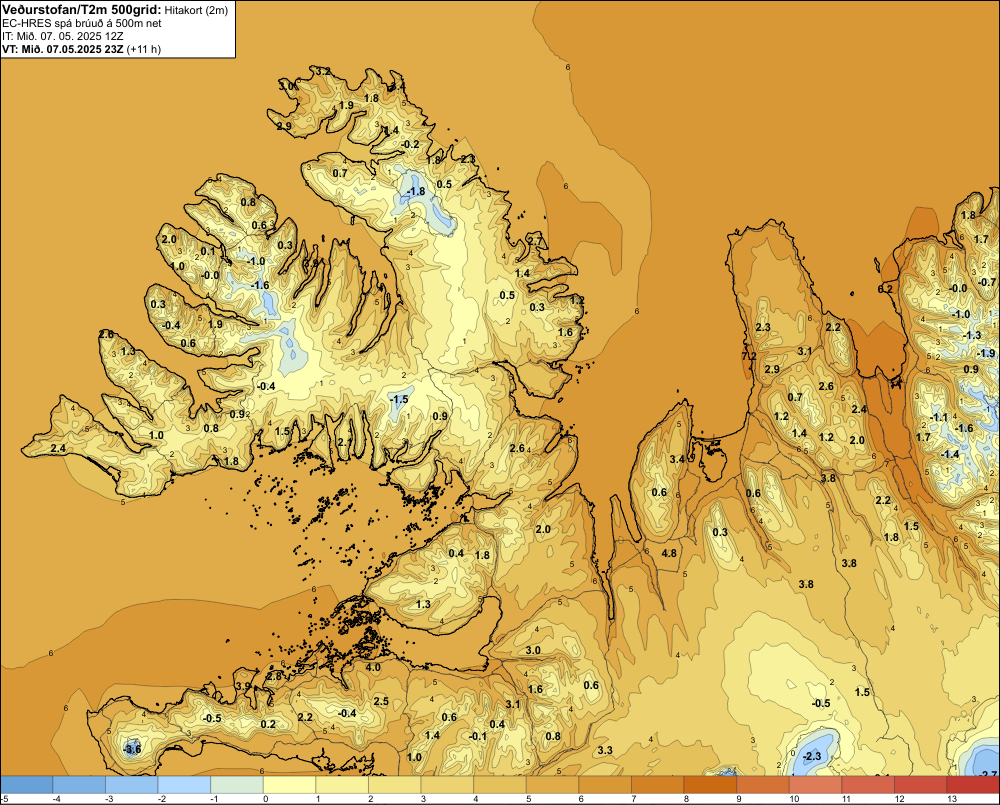Click the '-1.3' temperature value on the map
The width and height of the screenshot is (1000, 805).
972,336
